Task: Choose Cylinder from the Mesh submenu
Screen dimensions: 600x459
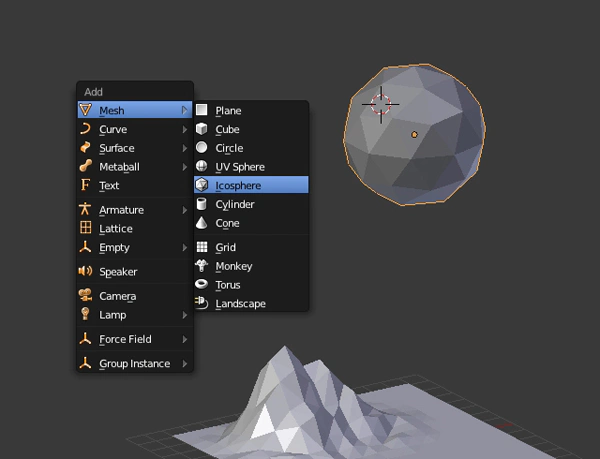Action: point(235,204)
